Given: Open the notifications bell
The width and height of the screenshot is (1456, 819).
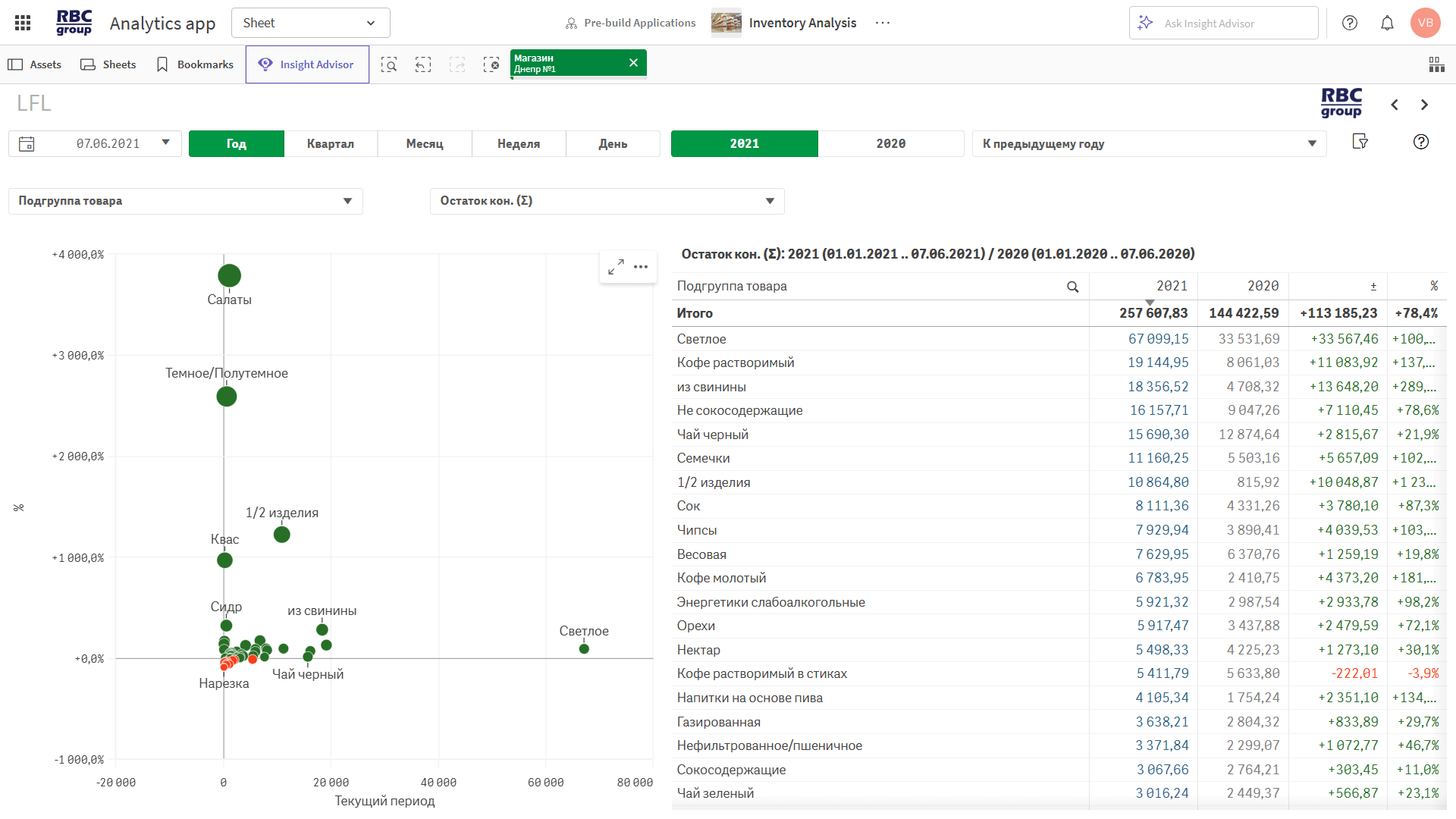Looking at the screenshot, I should pos(1387,23).
